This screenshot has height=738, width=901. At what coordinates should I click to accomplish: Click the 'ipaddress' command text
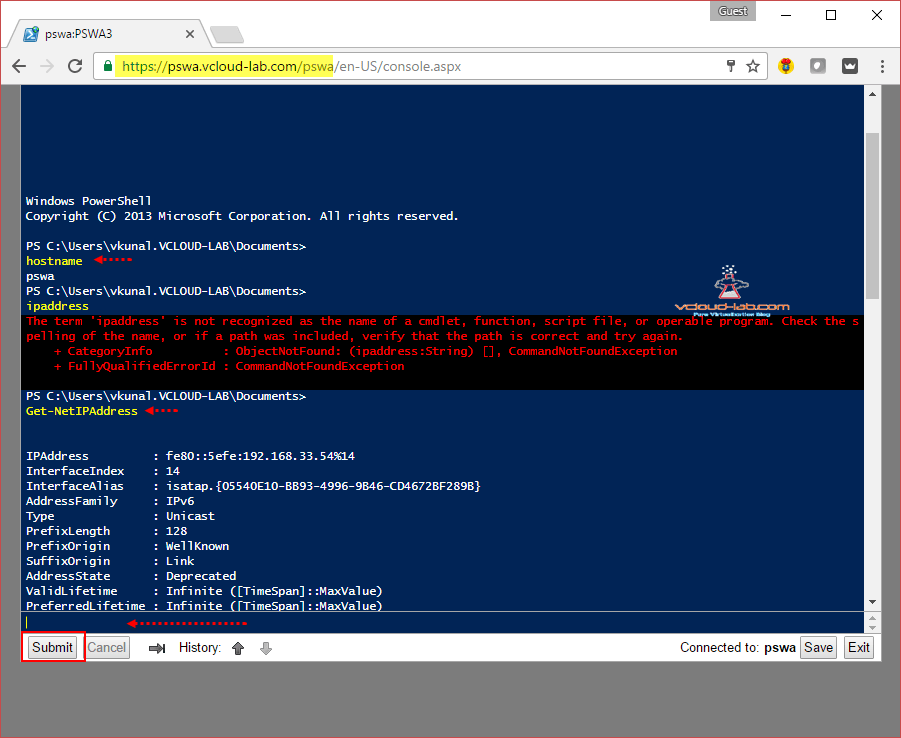pos(57,306)
